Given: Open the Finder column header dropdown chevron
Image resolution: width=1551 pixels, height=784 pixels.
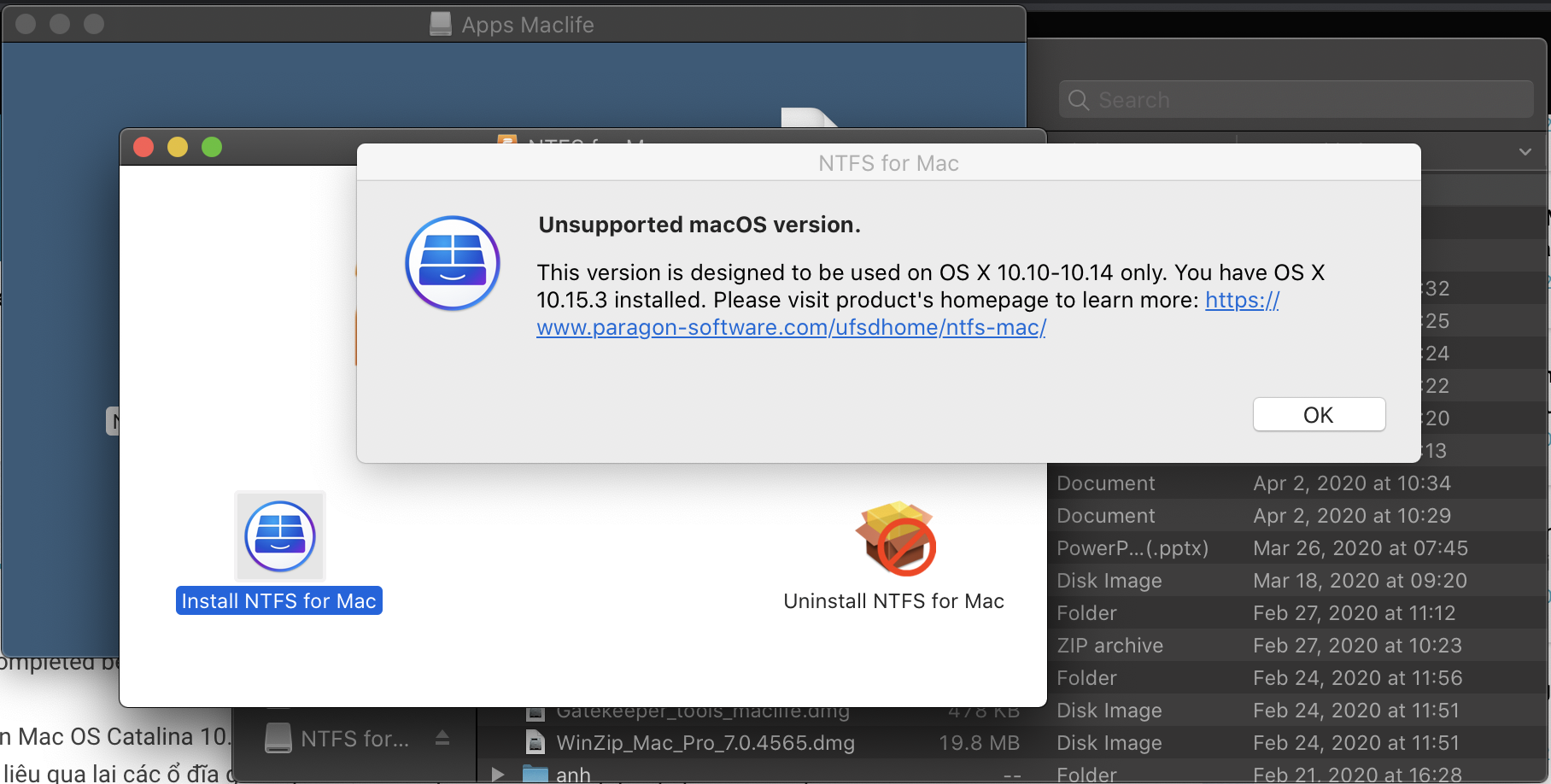Looking at the screenshot, I should pos(1525,152).
